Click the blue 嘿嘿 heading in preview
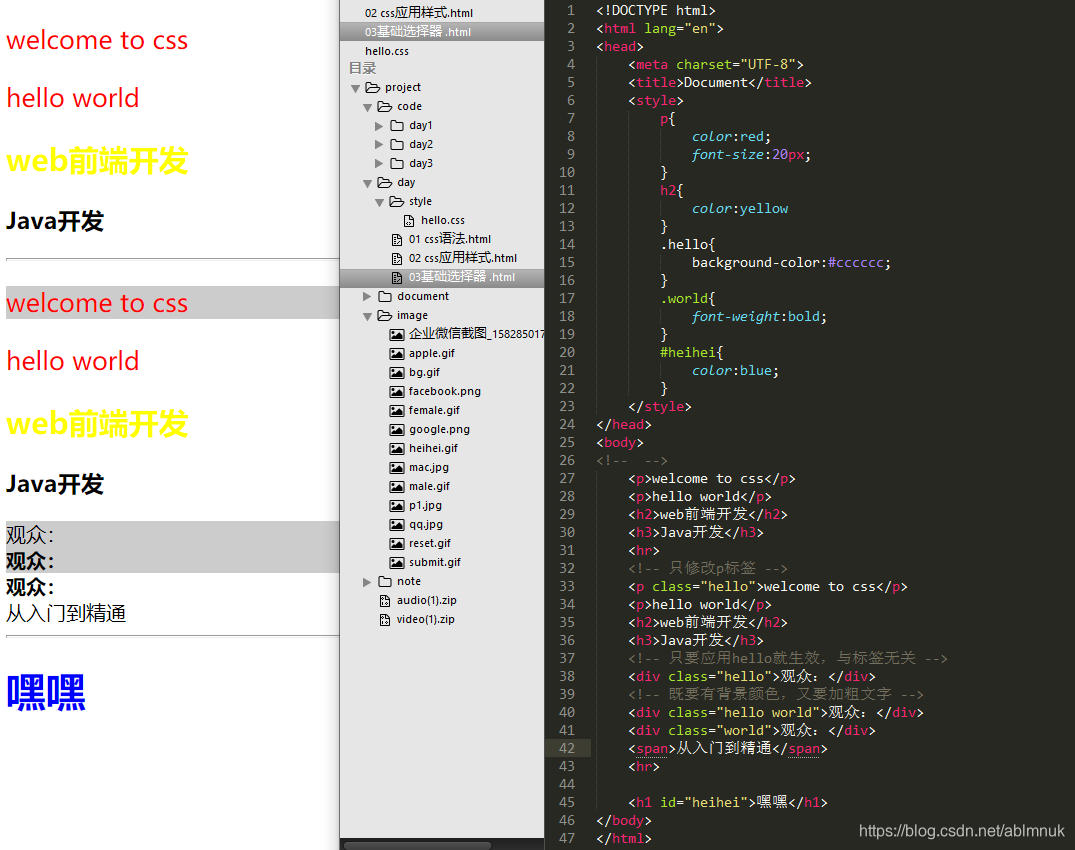 coord(46,692)
